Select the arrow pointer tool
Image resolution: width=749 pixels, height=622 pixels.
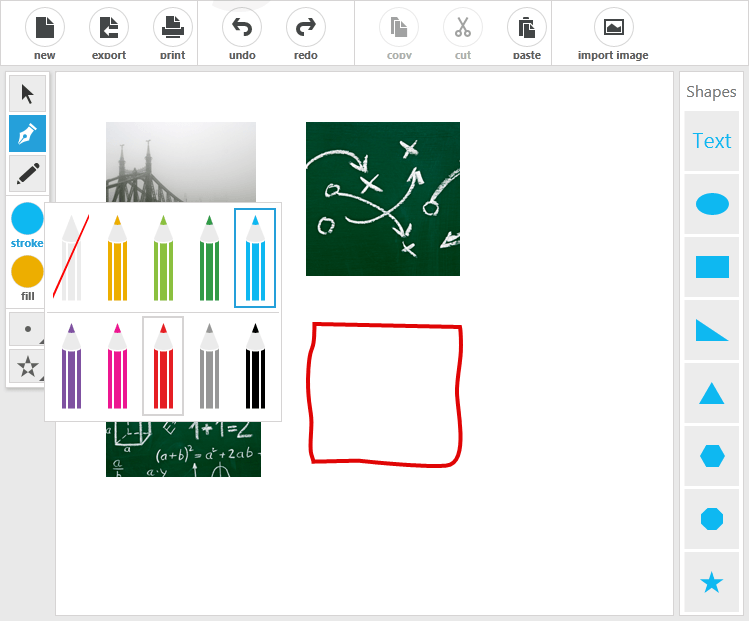coord(28,94)
